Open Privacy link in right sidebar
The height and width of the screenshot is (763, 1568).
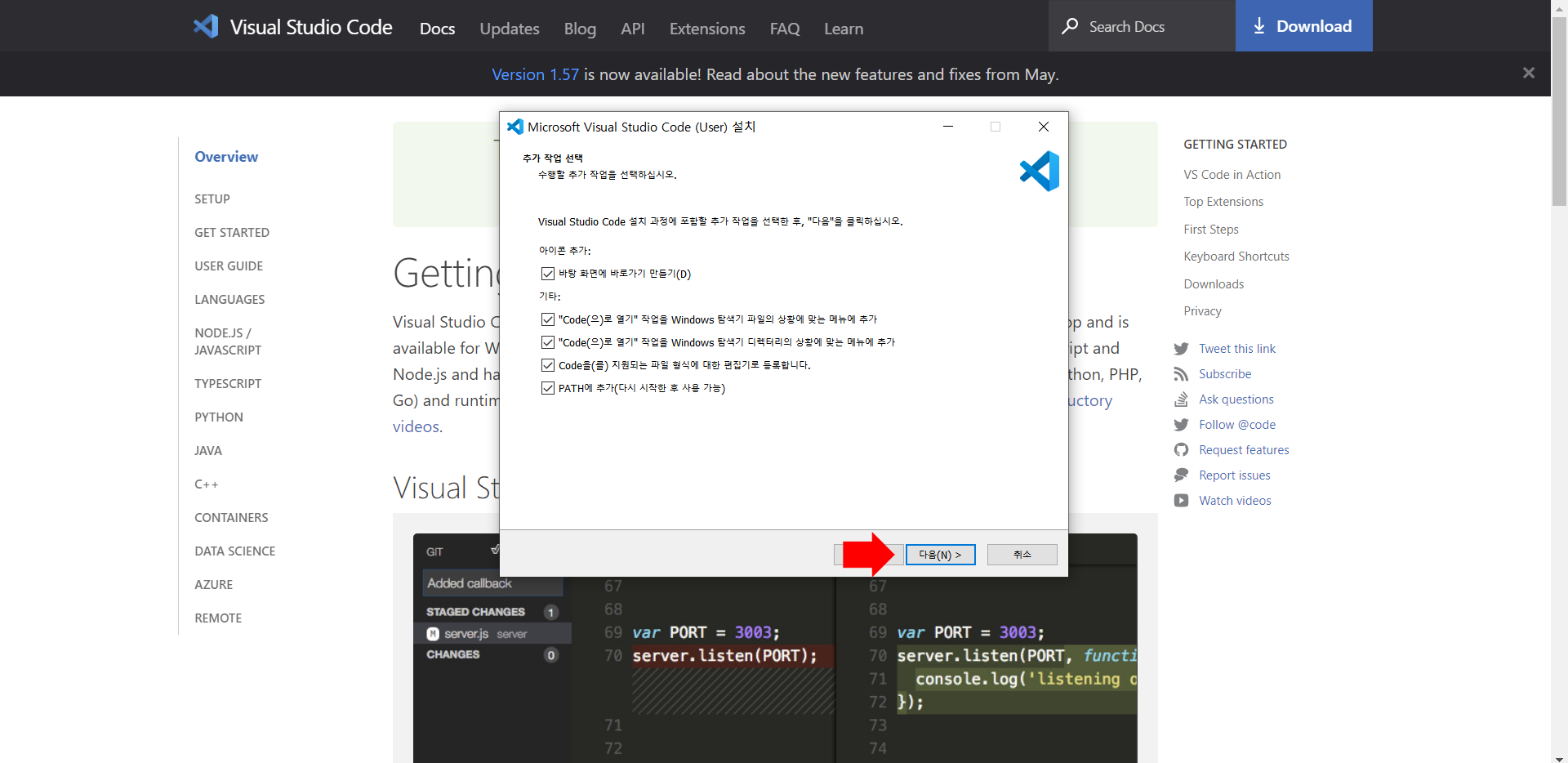point(1202,311)
